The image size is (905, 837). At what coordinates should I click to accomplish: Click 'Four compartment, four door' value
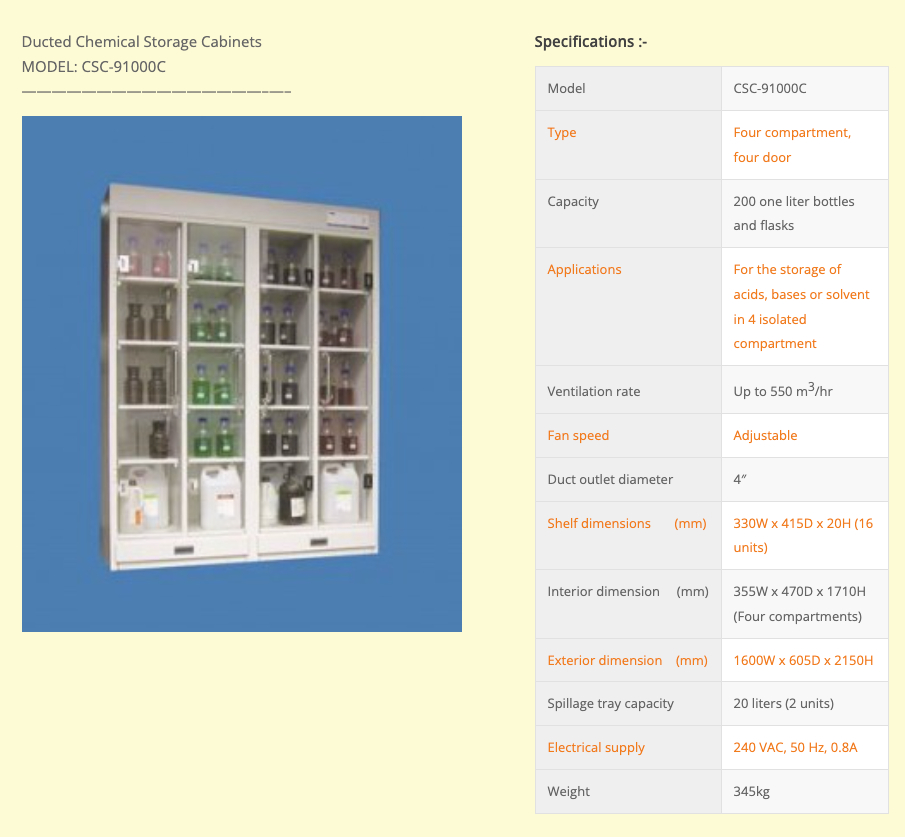(x=792, y=145)
